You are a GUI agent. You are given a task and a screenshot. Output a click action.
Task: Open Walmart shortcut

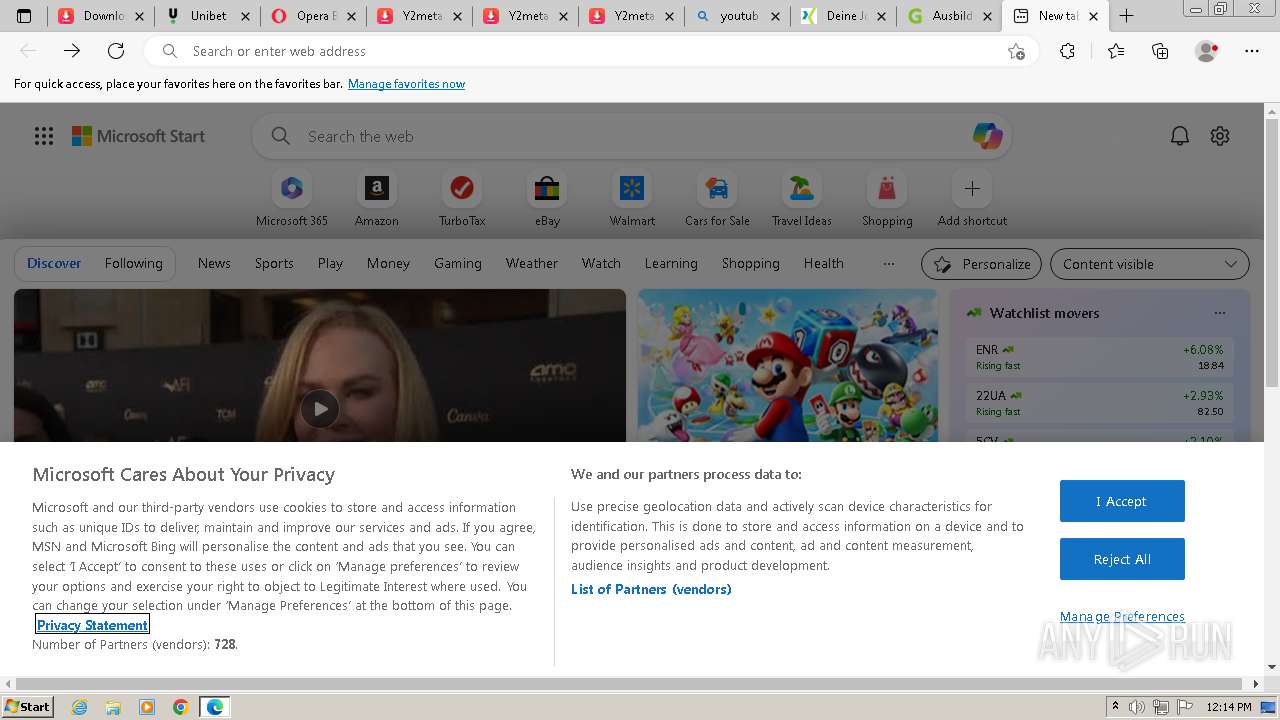[x=632, y=199]
